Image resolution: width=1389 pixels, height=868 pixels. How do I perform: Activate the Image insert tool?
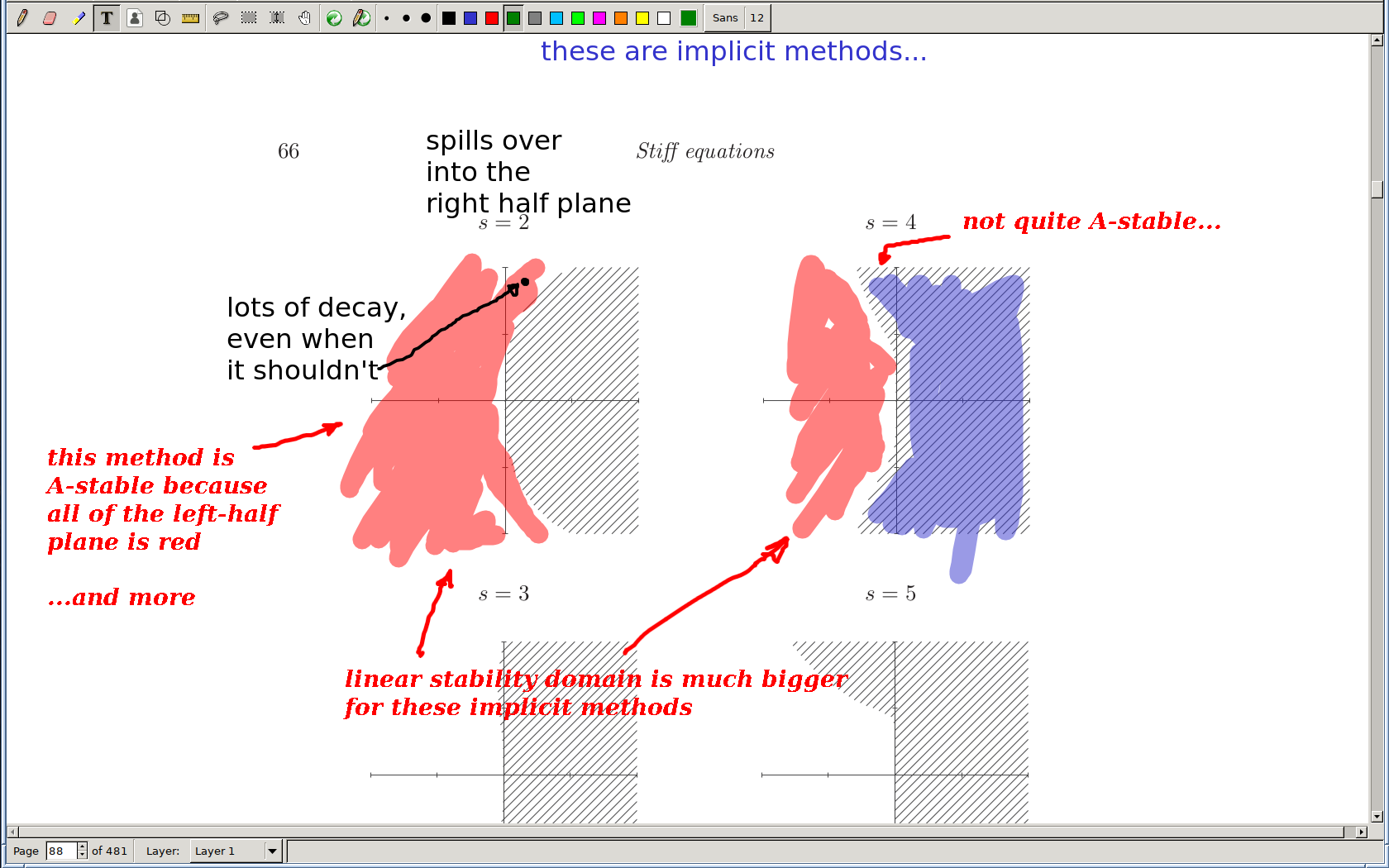[135, 17]
